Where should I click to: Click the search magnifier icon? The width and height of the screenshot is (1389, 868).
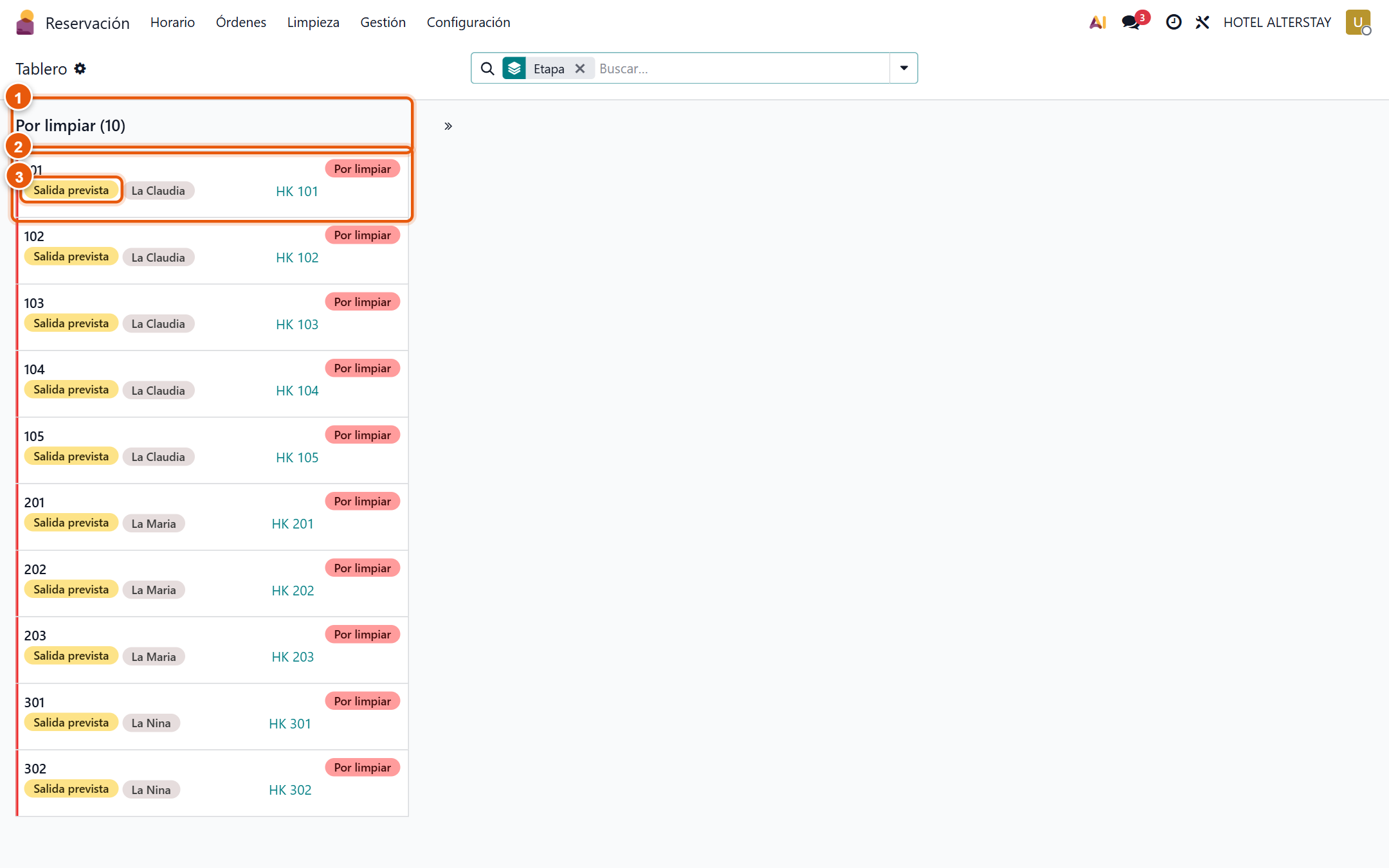pos(487,68)
